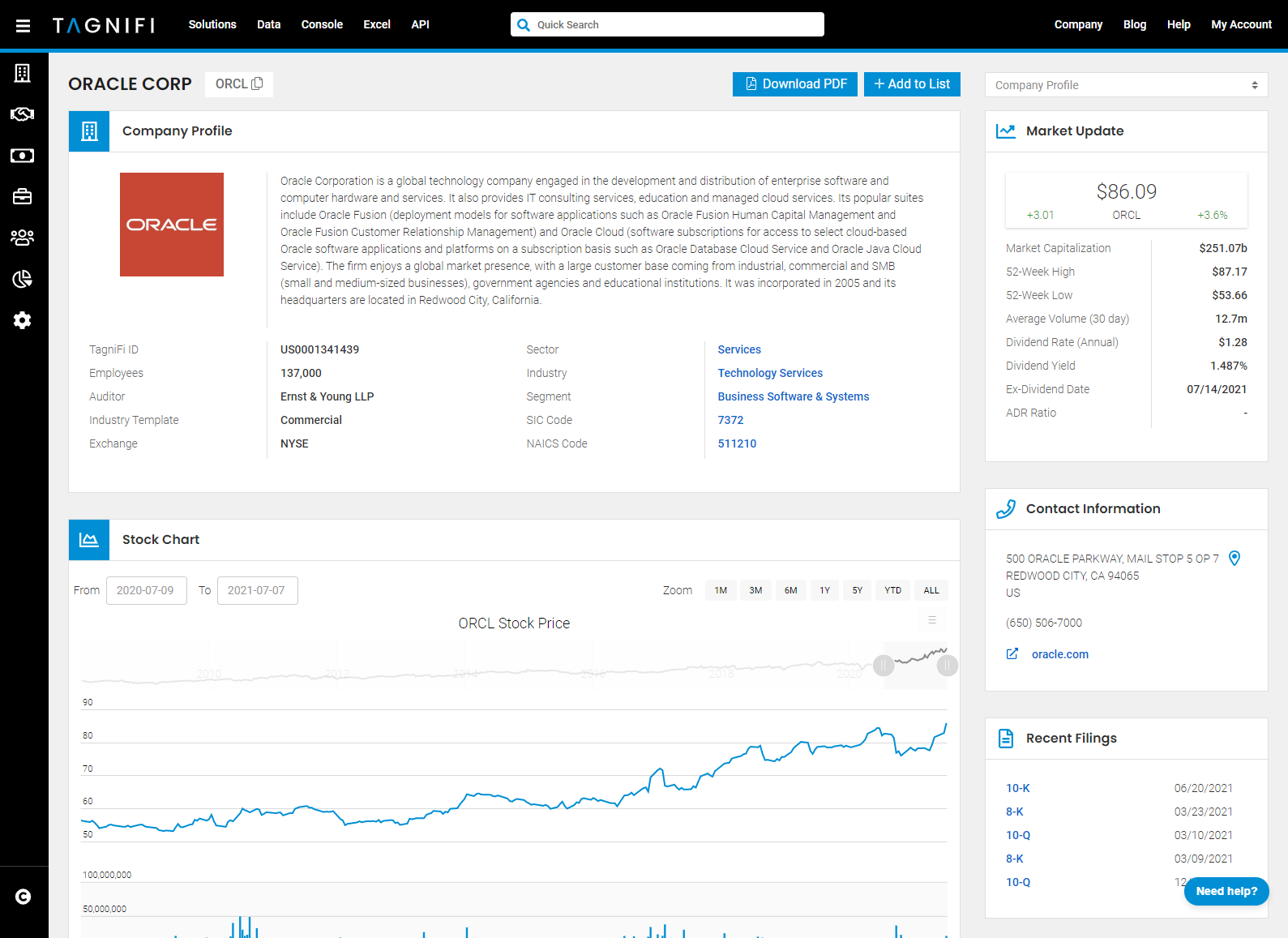Zoom chart to 1M

tap(721, 590)
